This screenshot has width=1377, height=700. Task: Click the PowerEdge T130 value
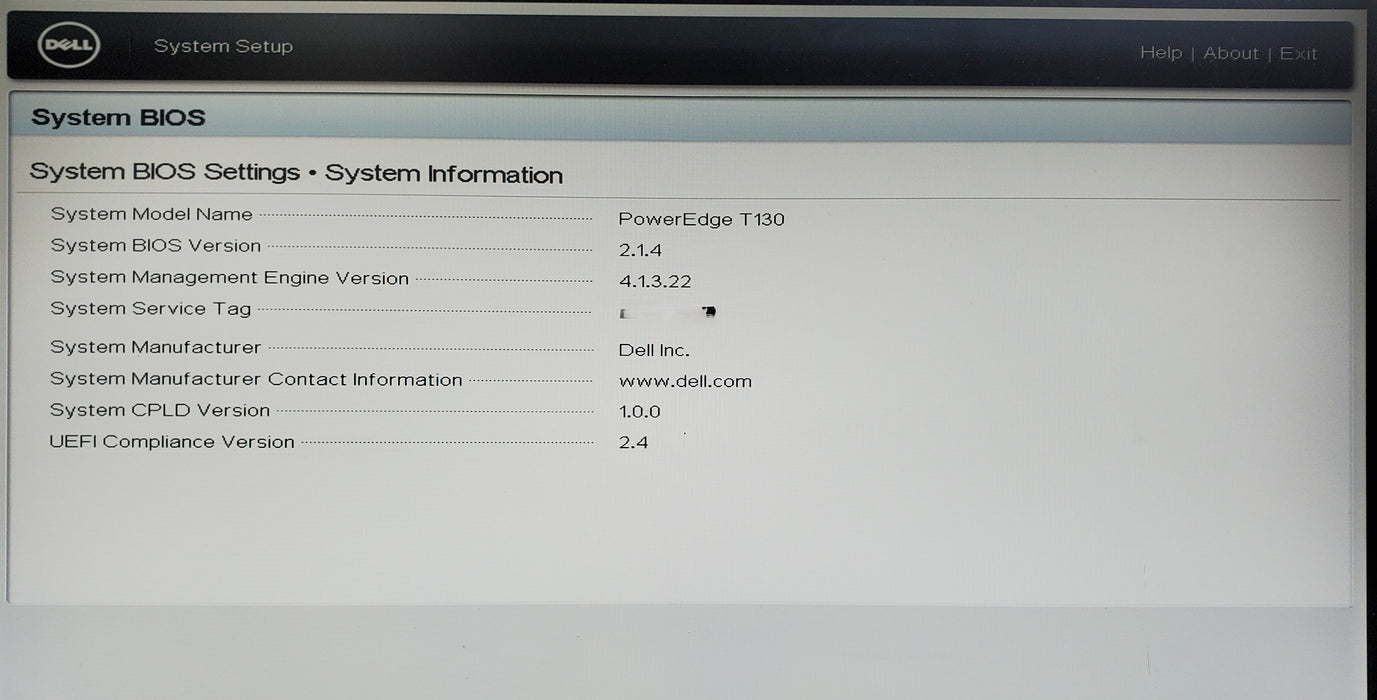coord(701,219)
